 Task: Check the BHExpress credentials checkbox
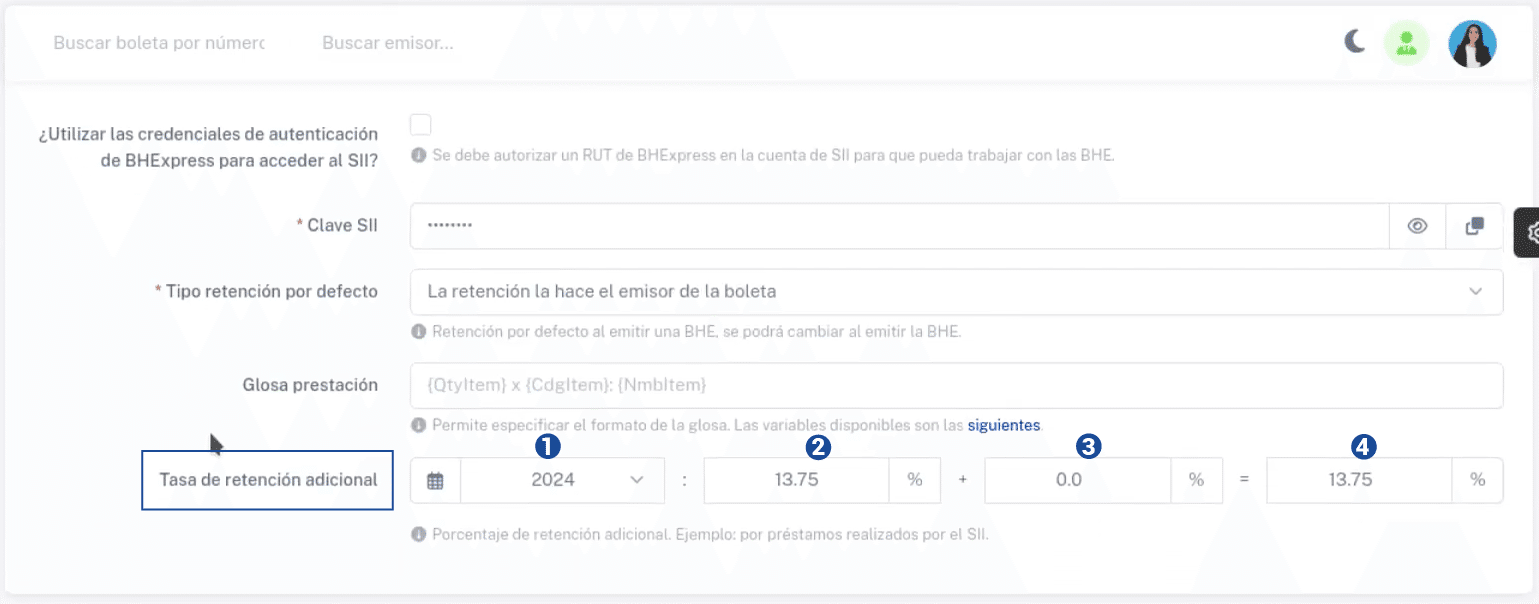(x=421, y=125)
